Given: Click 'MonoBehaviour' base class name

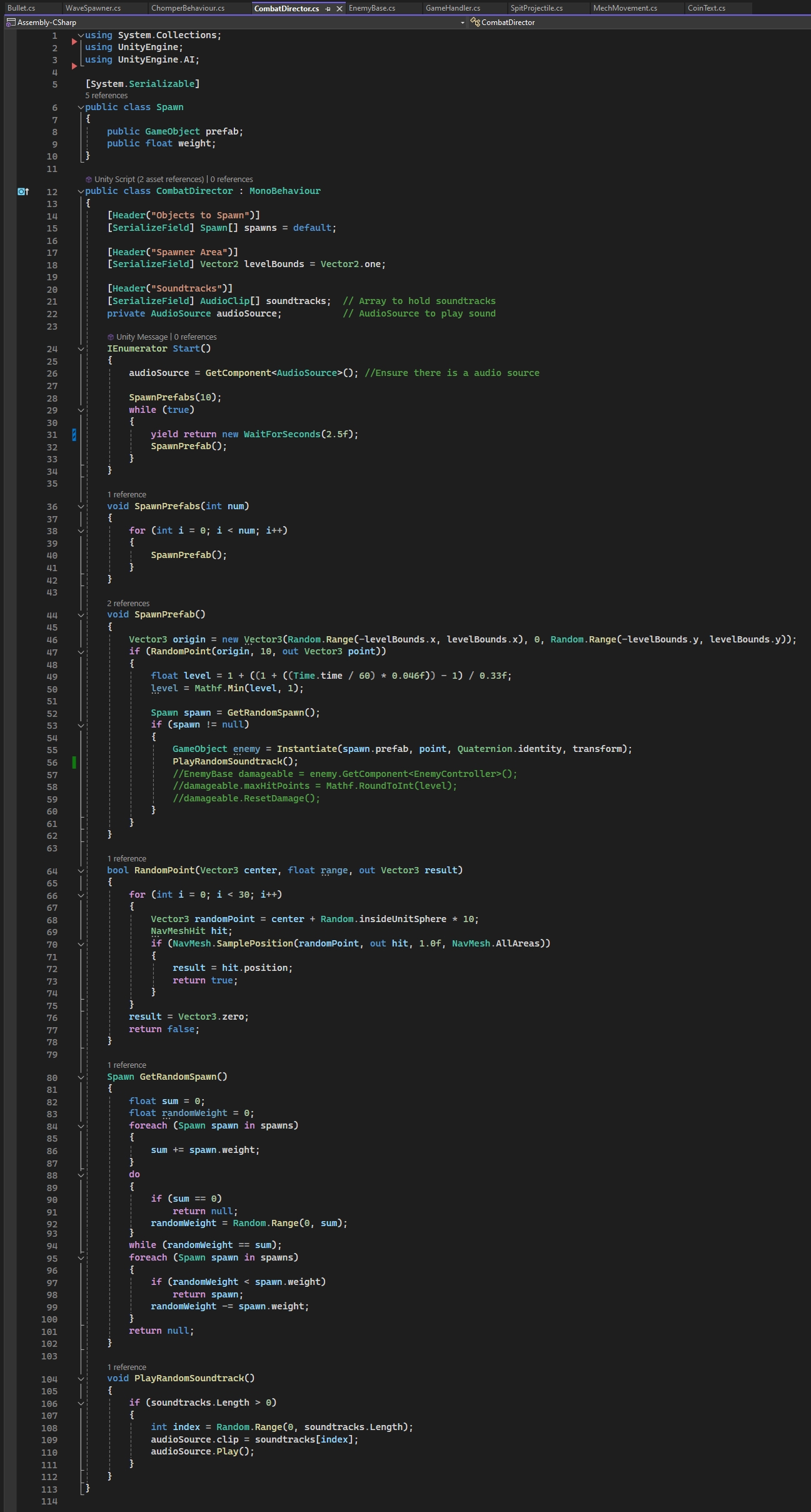Looking at the screenshot, I should 285,191.
